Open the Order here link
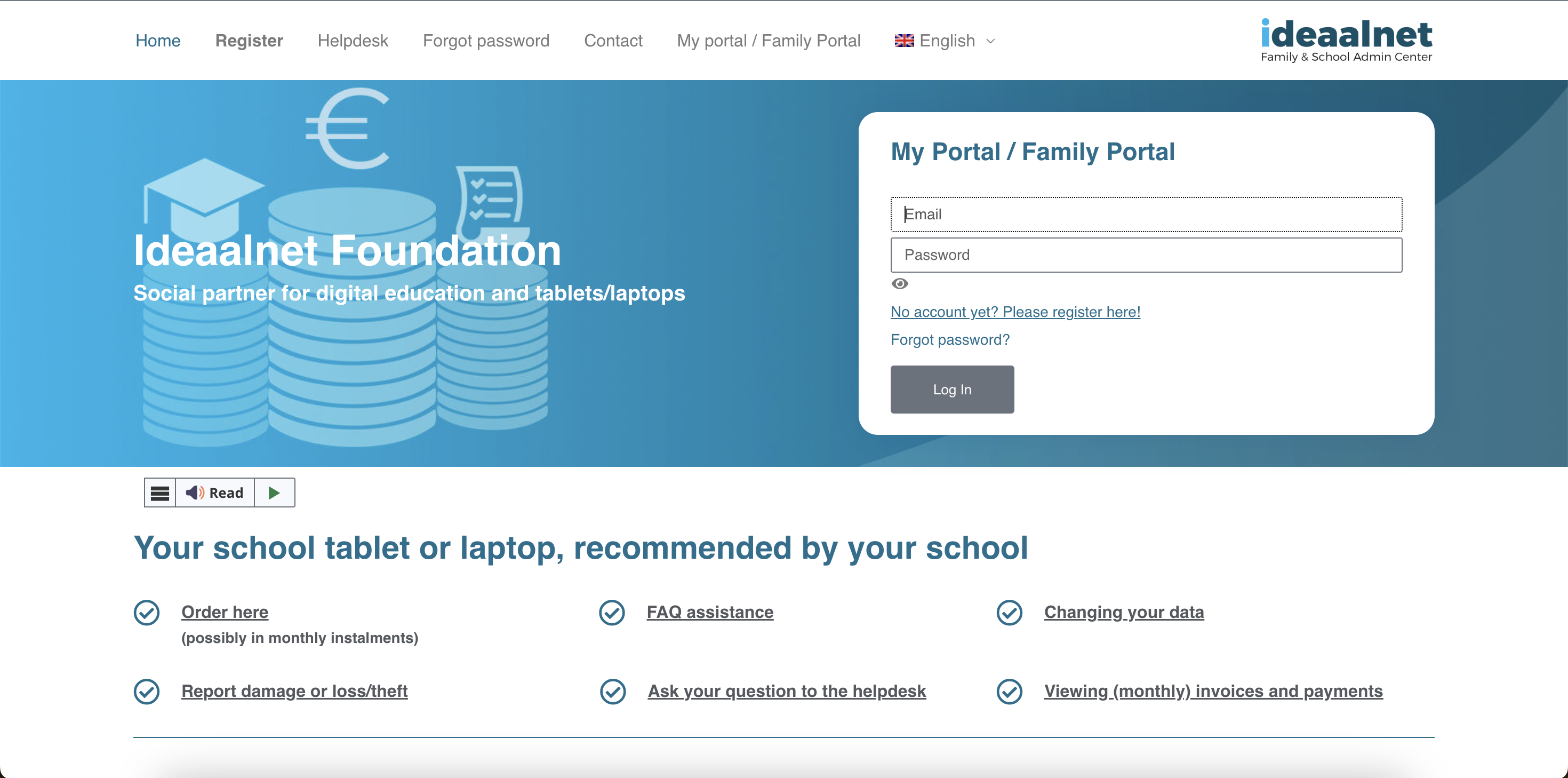 tap(225, 612)
